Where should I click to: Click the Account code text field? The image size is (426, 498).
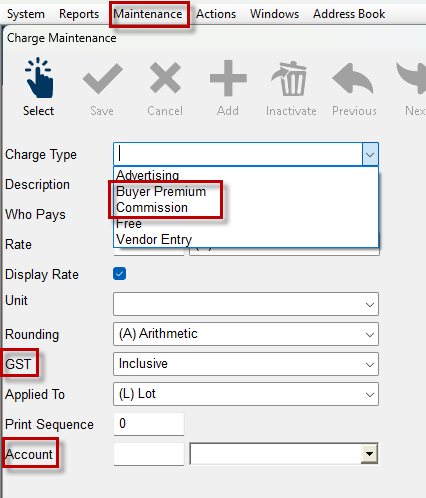(149, 454)
